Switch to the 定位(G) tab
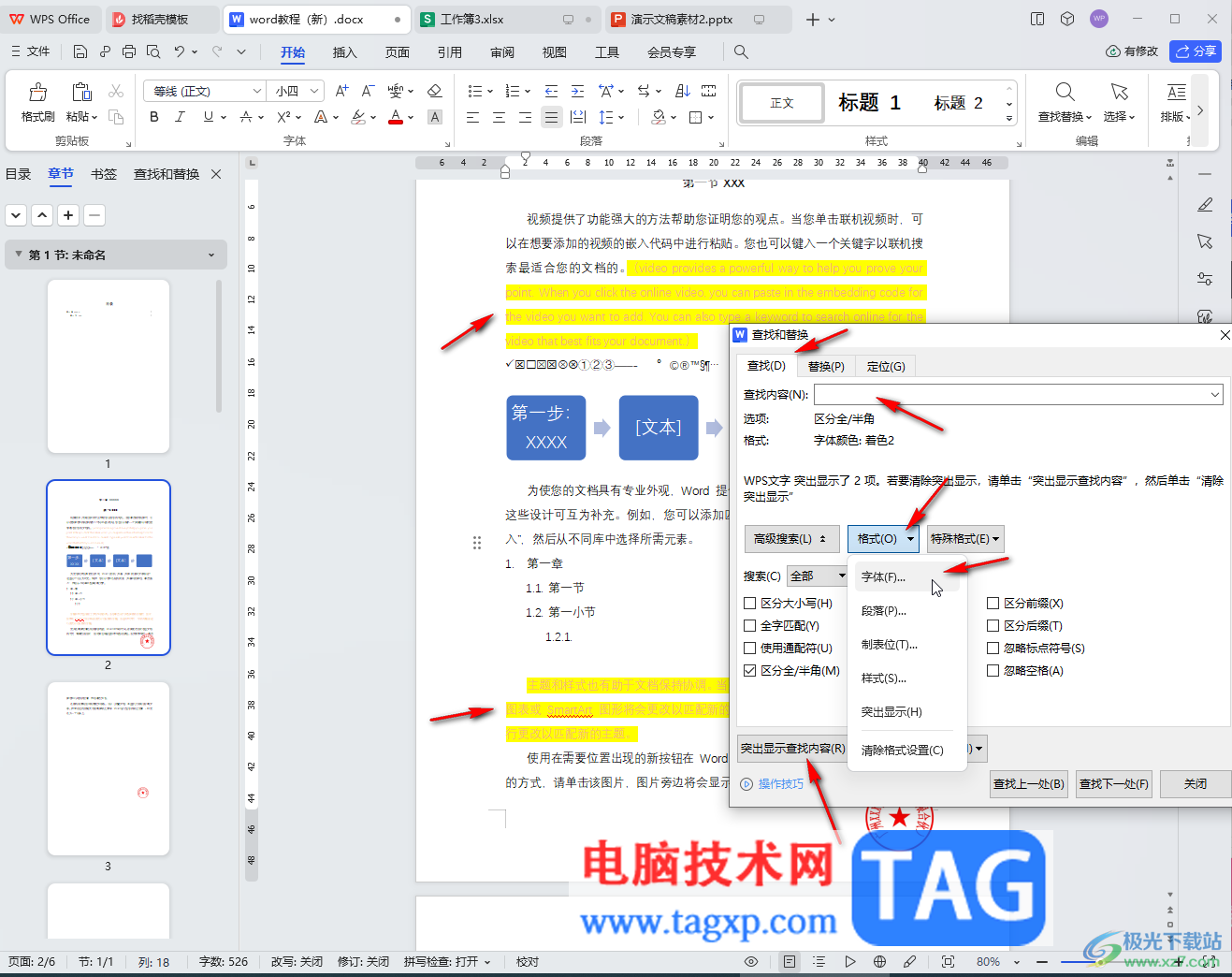The height and width of the screenshot is (977, 1232). (x=885, y=366)
